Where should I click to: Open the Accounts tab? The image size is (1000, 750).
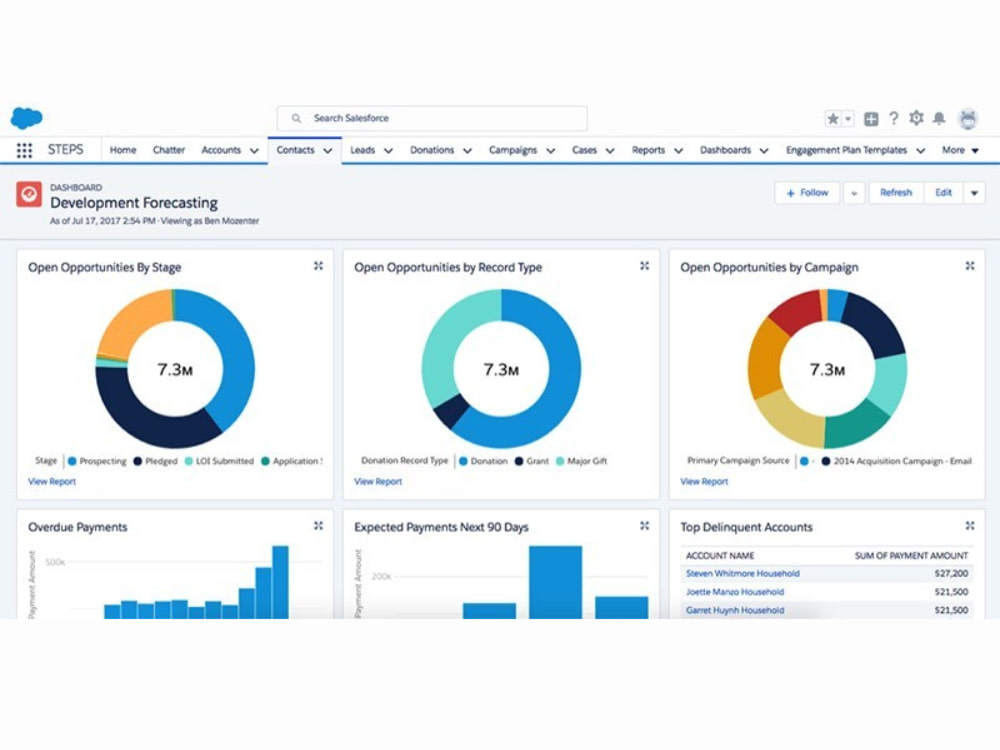[x=221, y=150]
